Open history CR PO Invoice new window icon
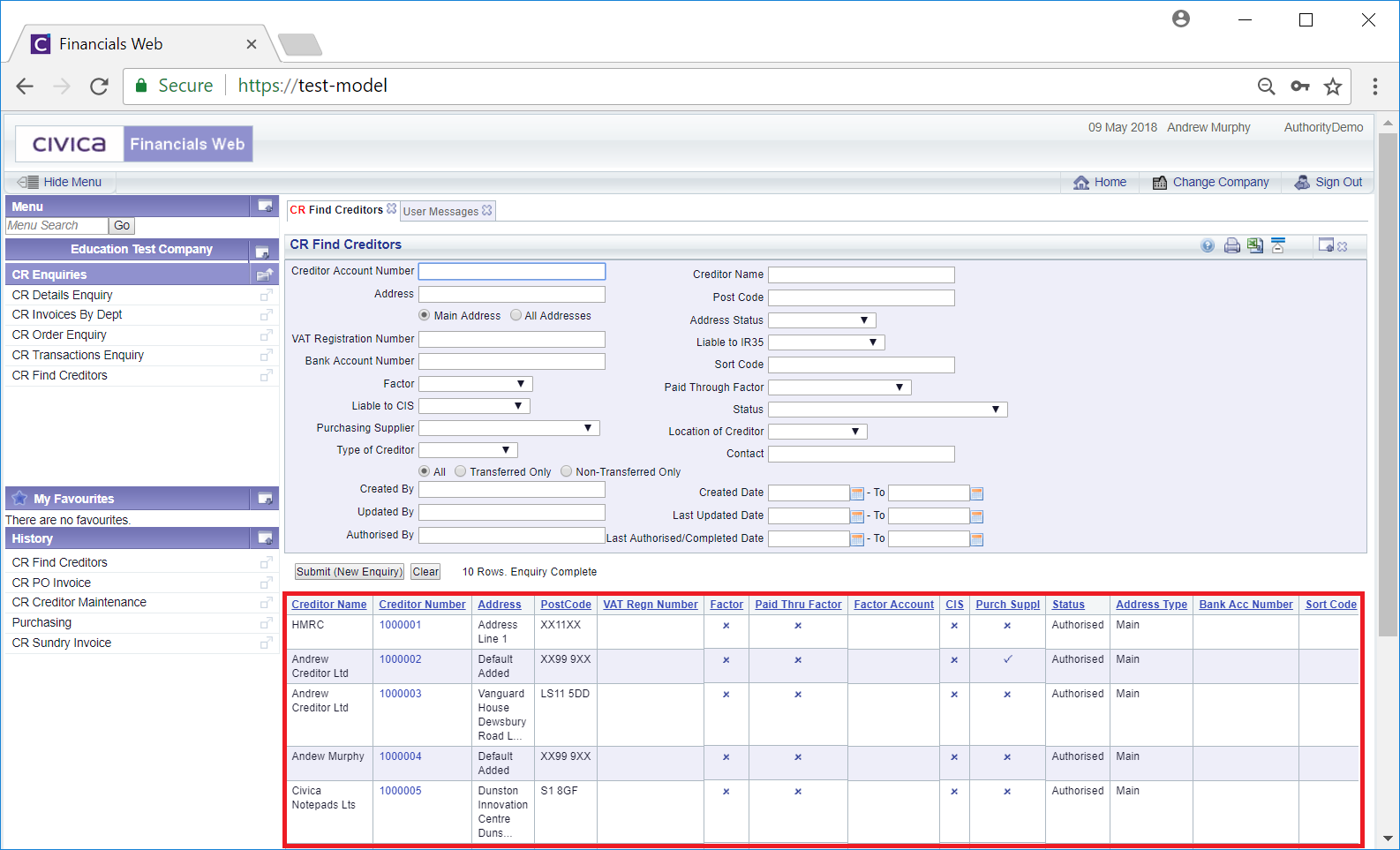This screenshot has width=1400, height=850. (x=266, y=583)
